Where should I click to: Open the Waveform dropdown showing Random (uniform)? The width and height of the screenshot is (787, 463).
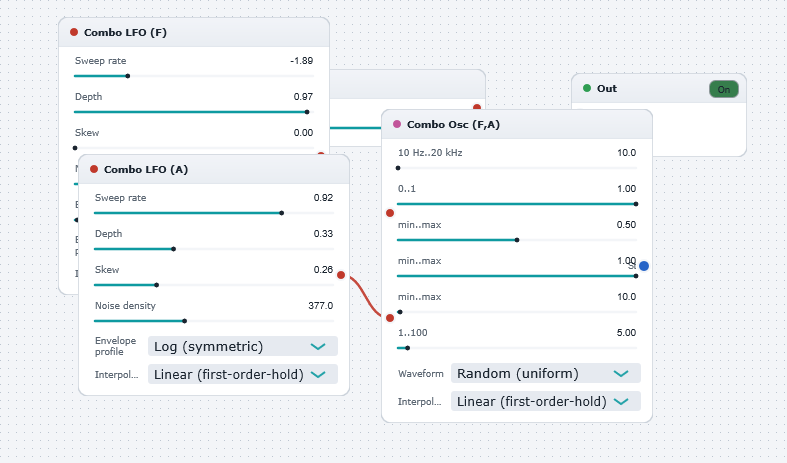(x=546, y=374)
